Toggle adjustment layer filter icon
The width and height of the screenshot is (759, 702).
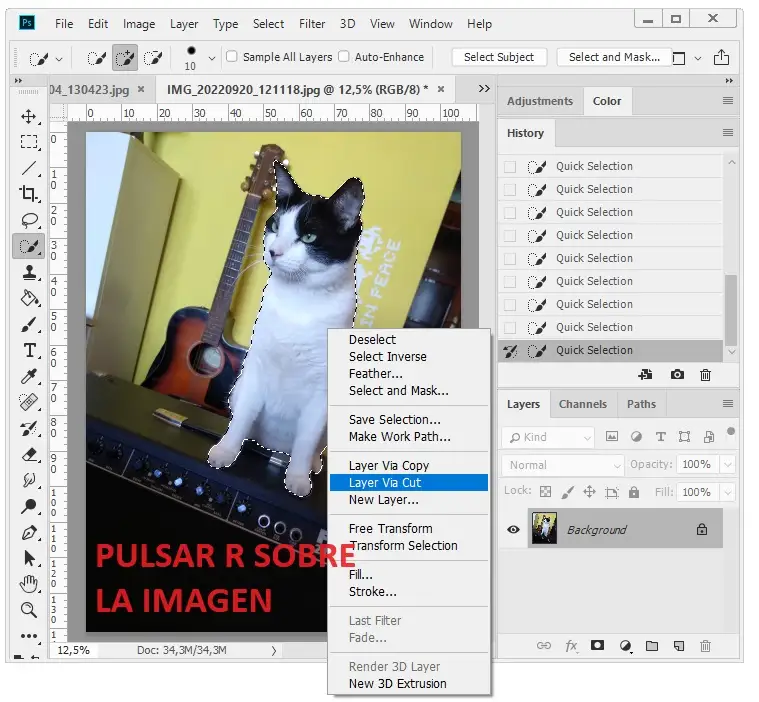pos(636,437)
